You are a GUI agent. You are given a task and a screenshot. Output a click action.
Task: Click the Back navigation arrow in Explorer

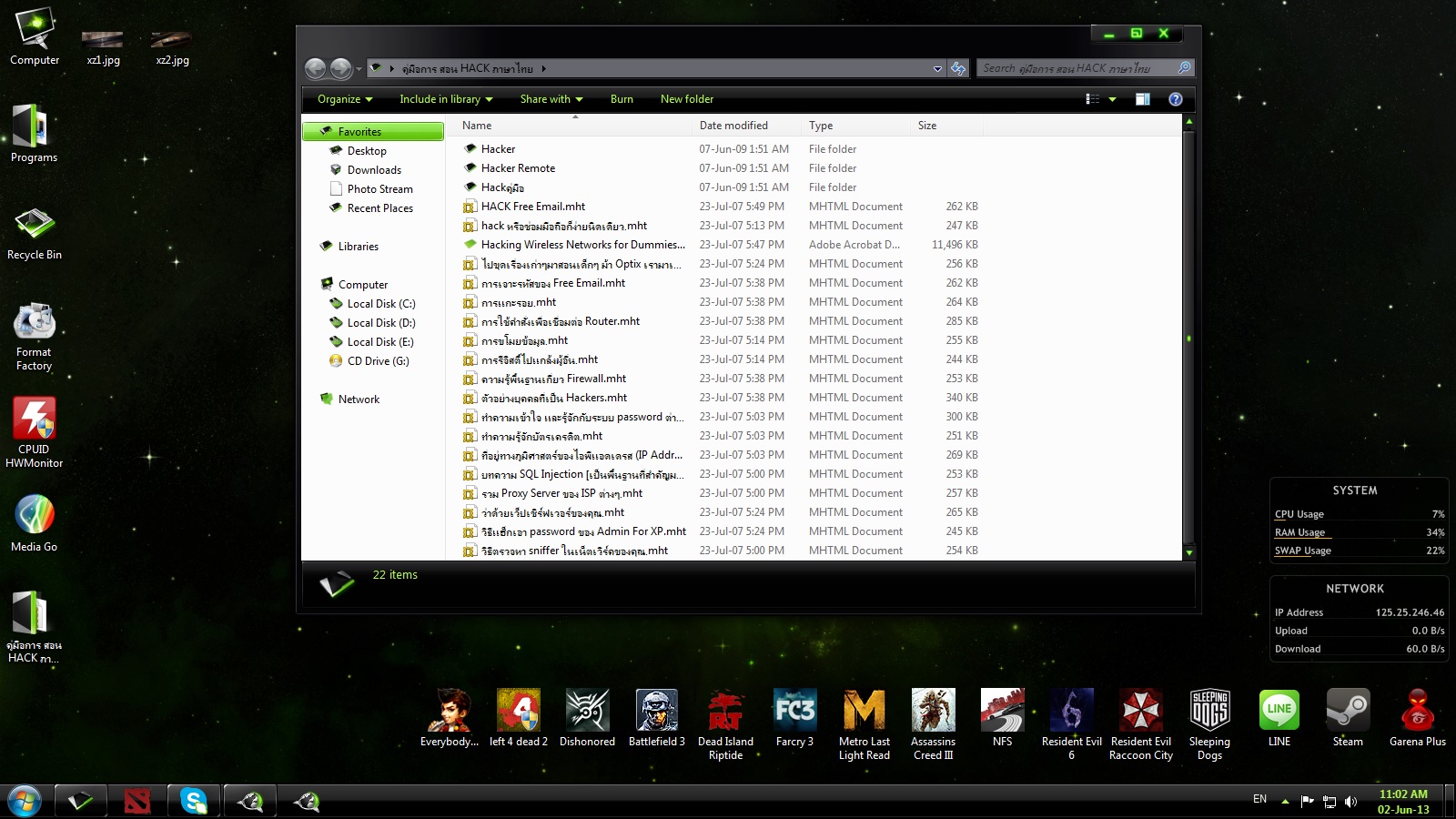tap(315, 68)
